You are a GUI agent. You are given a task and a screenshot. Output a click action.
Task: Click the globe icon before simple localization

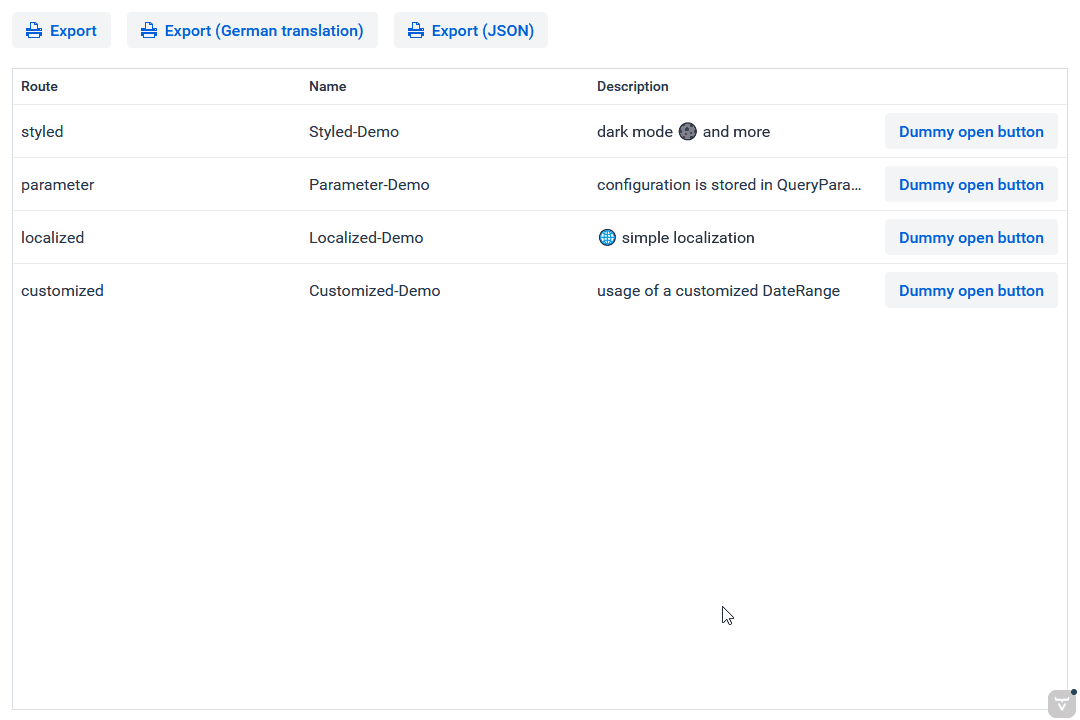pyautogui.click(x=607, y=238)
